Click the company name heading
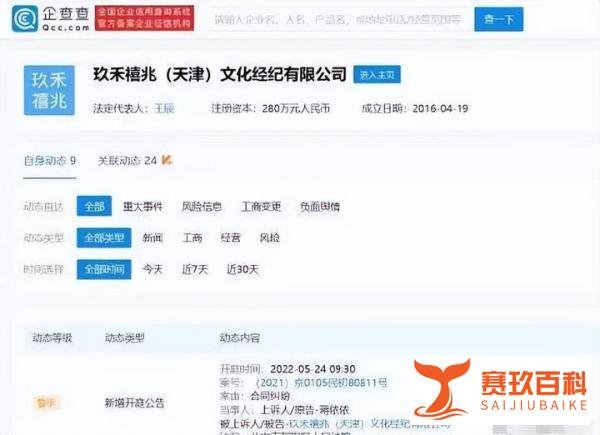 [x=220, y=74]
